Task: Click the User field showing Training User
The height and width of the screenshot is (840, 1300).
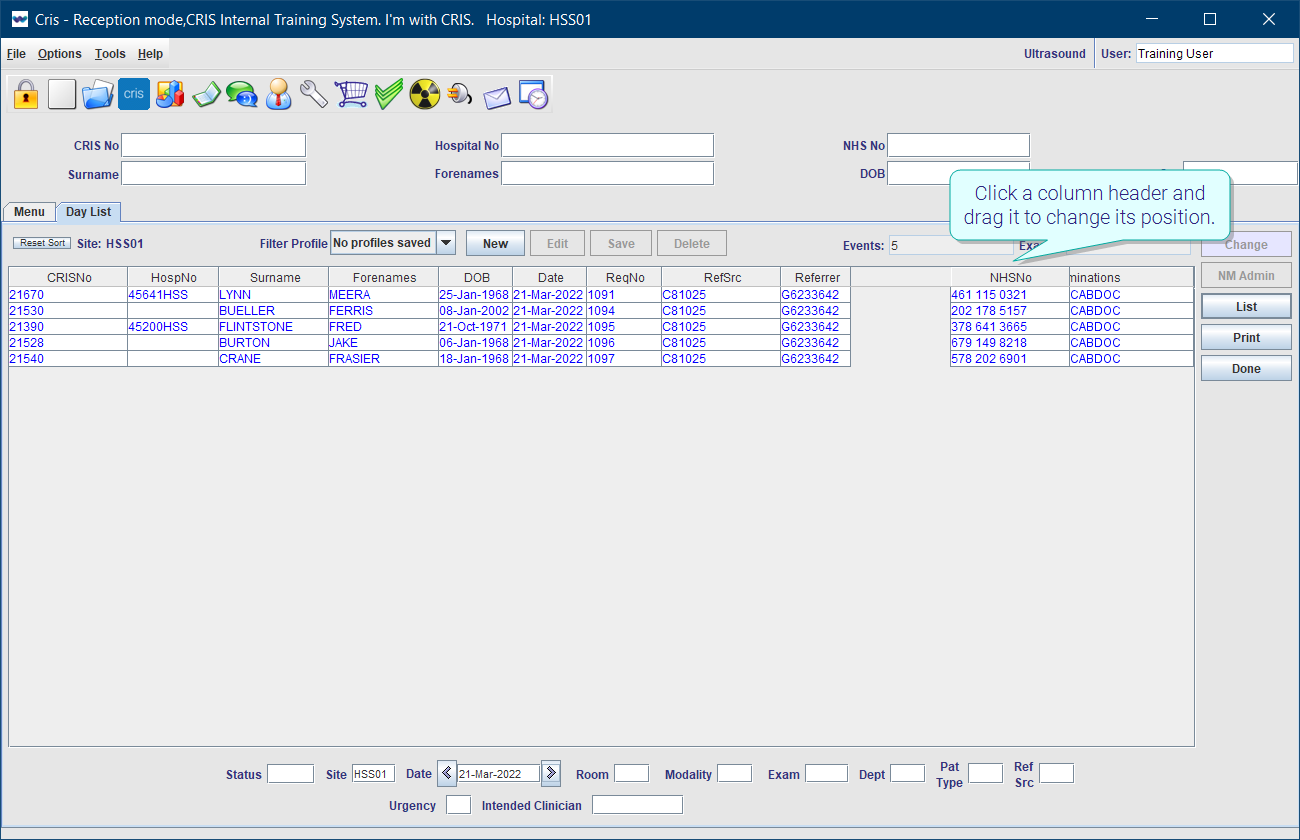Action: pos(1214,54)
